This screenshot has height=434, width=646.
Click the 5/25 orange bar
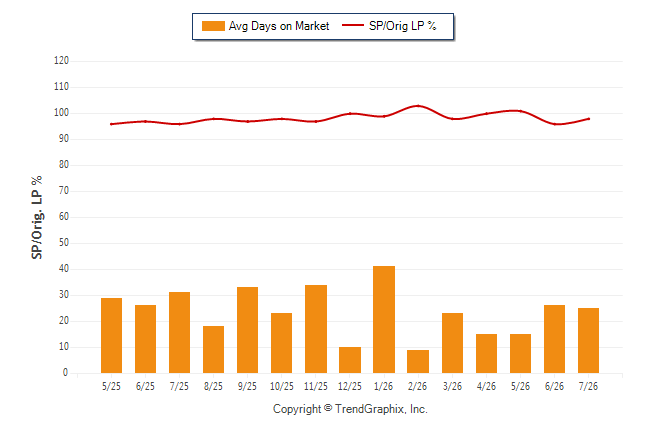click(111, 335)
